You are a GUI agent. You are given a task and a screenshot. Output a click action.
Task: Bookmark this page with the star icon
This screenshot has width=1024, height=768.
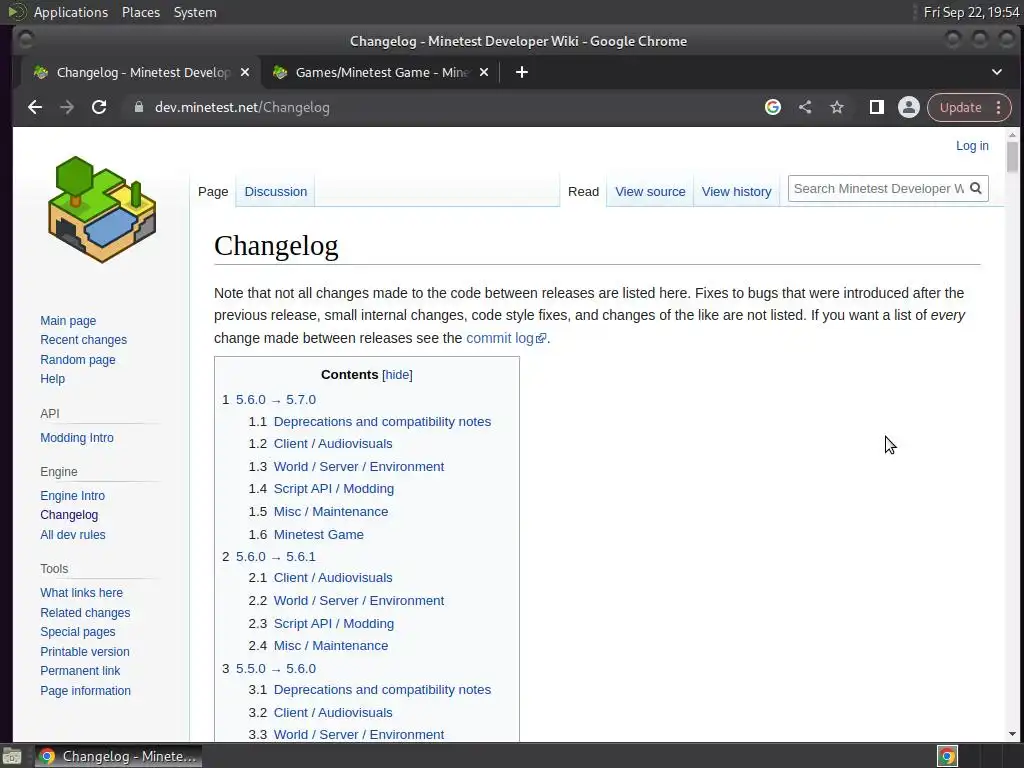tap(837, 107)
